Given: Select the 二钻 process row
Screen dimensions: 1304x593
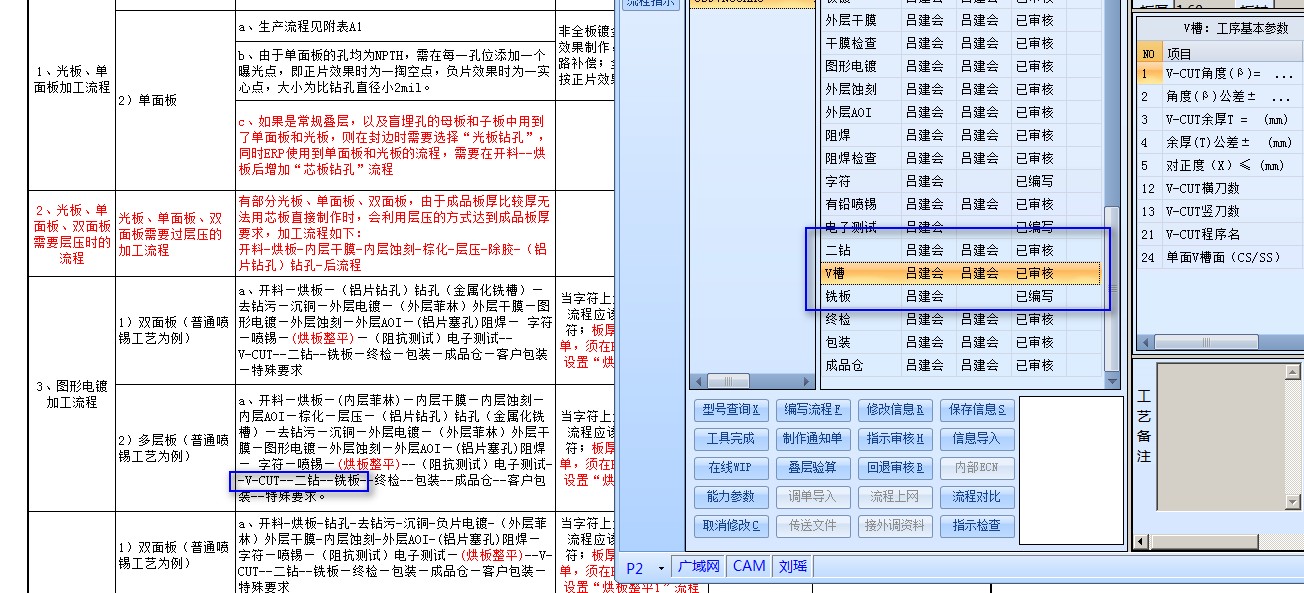Looking at the screenshot, I should (x=961, y=250).
